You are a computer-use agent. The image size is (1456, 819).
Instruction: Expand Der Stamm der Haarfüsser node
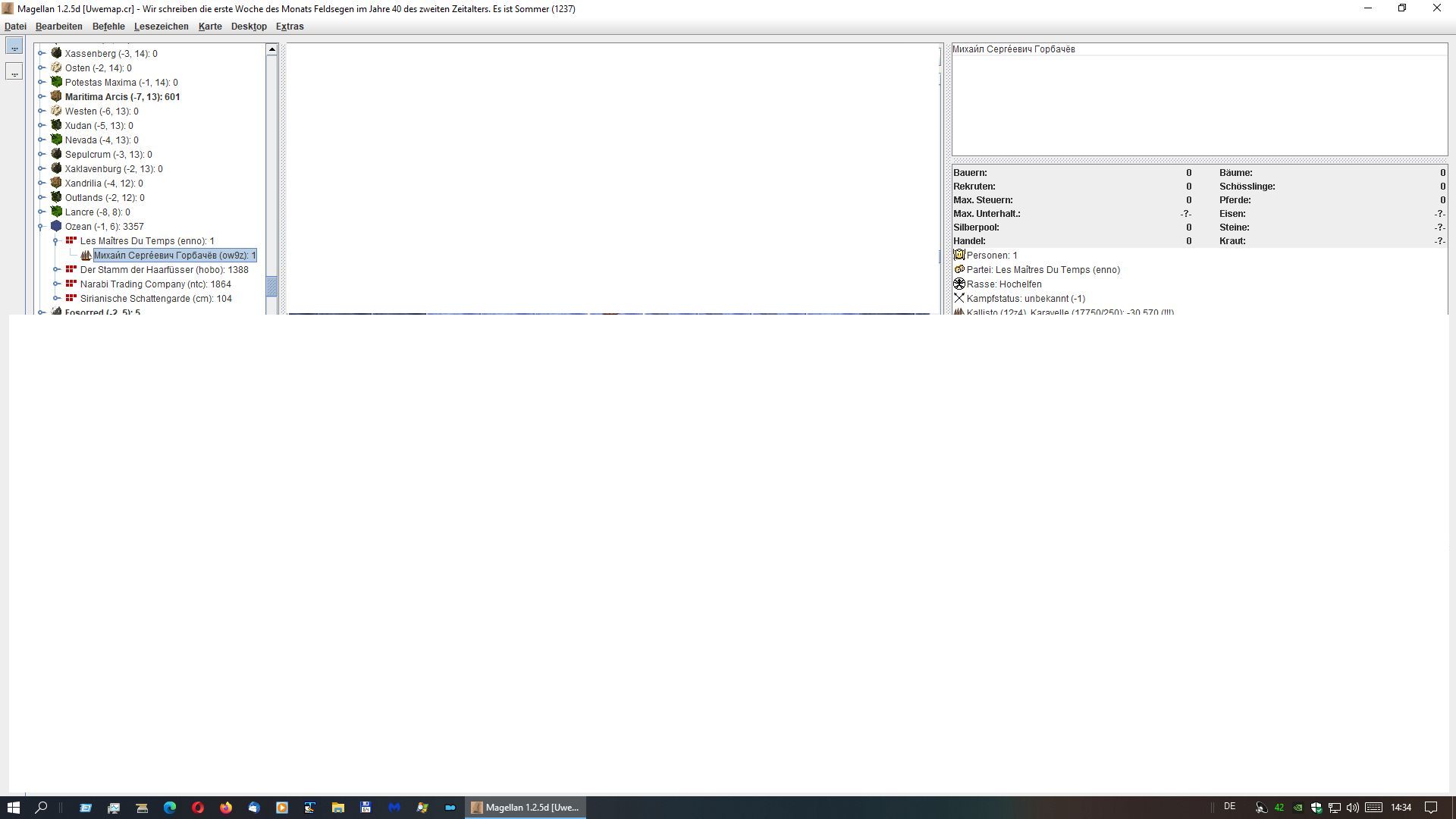click(56, 269)
